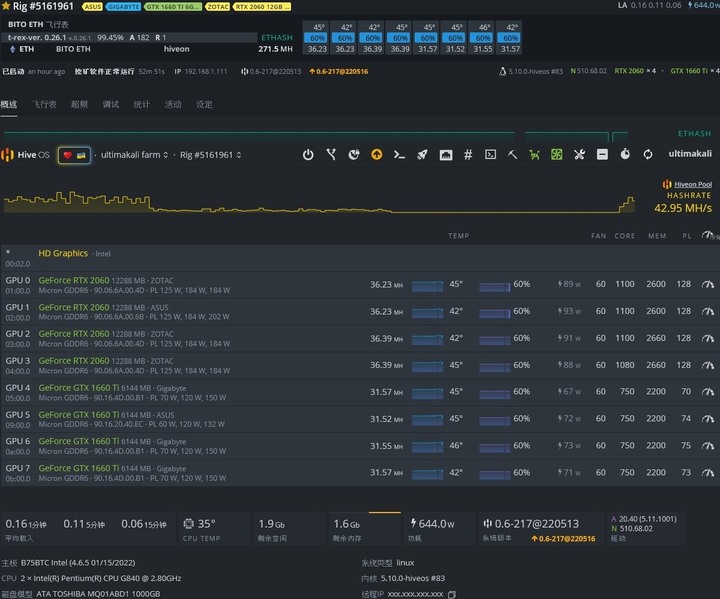Click the first 60% fan tile at top

(317, 38)
